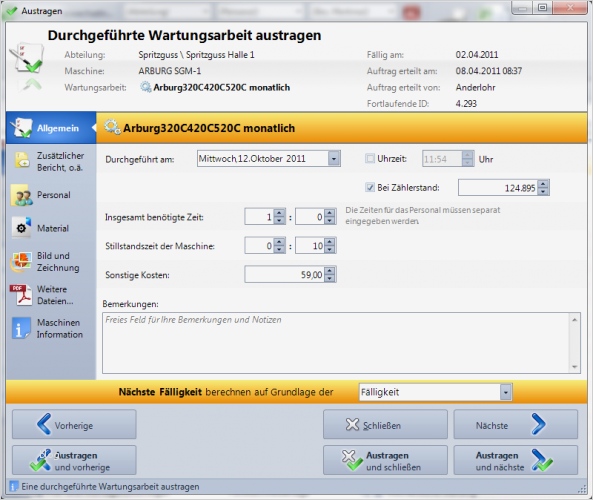
Task: Click the X icon on Schließen button
Action: [x=352, y=424]
